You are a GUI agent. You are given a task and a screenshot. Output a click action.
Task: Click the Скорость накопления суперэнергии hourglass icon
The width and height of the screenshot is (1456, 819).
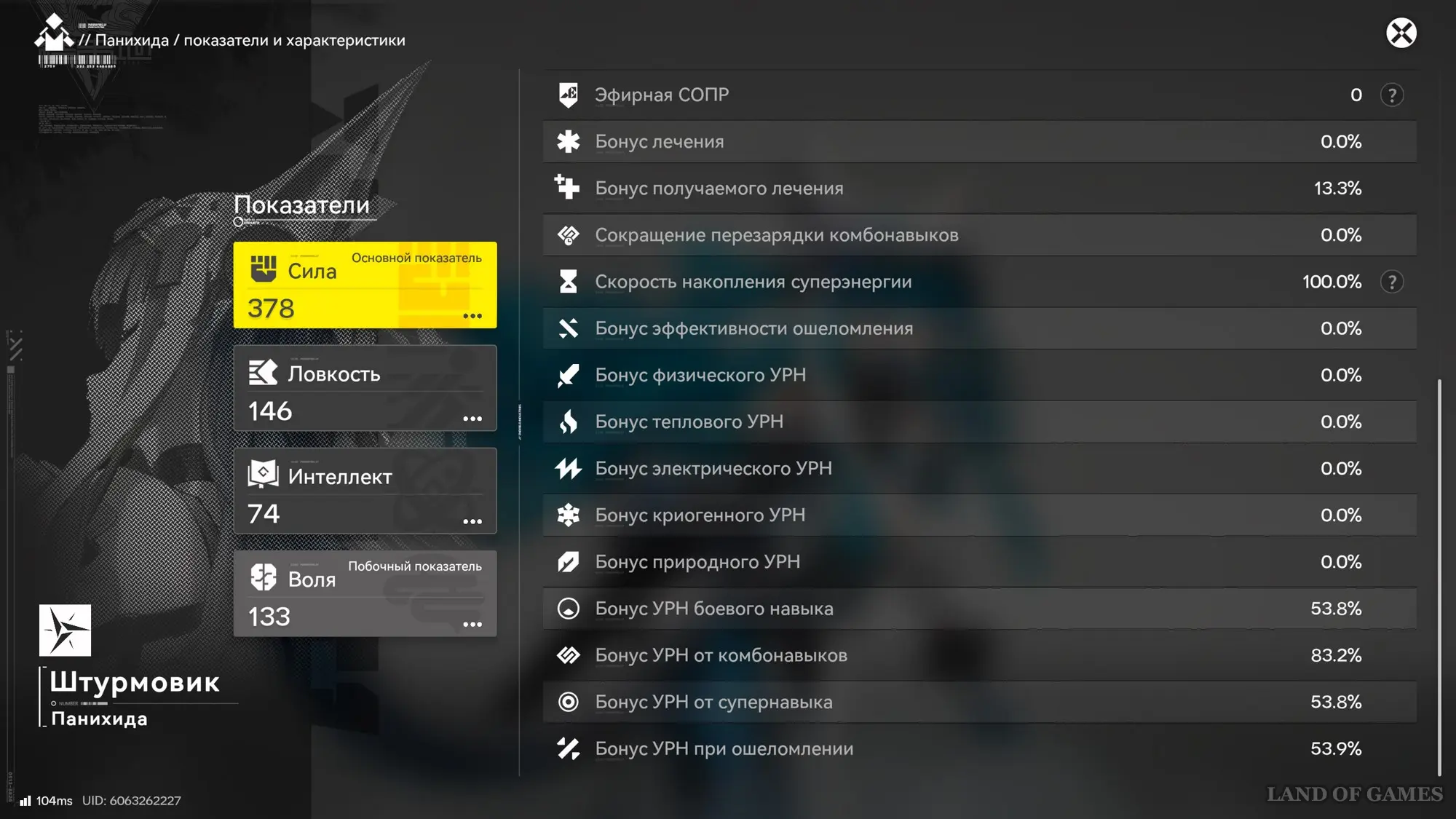click(x=568, y=282)
